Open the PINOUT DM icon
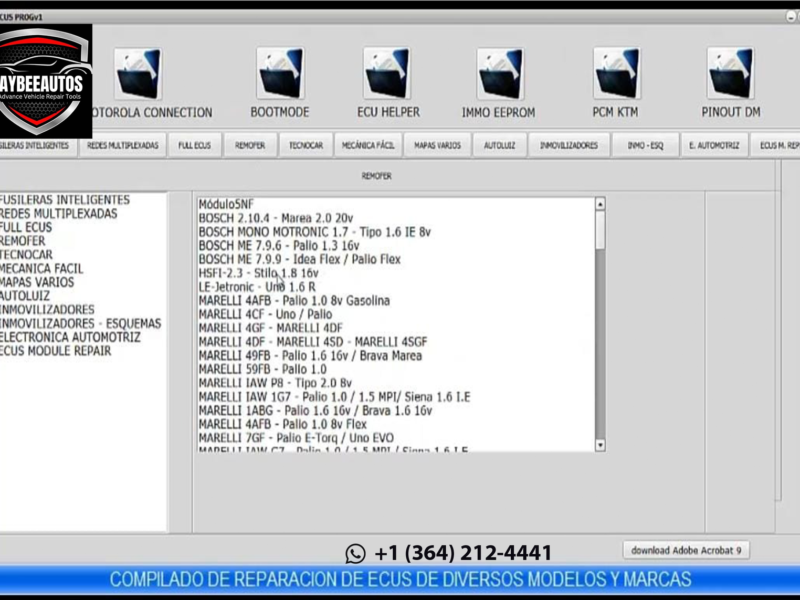This screenshot has width=800, height=600. (730, 74)
